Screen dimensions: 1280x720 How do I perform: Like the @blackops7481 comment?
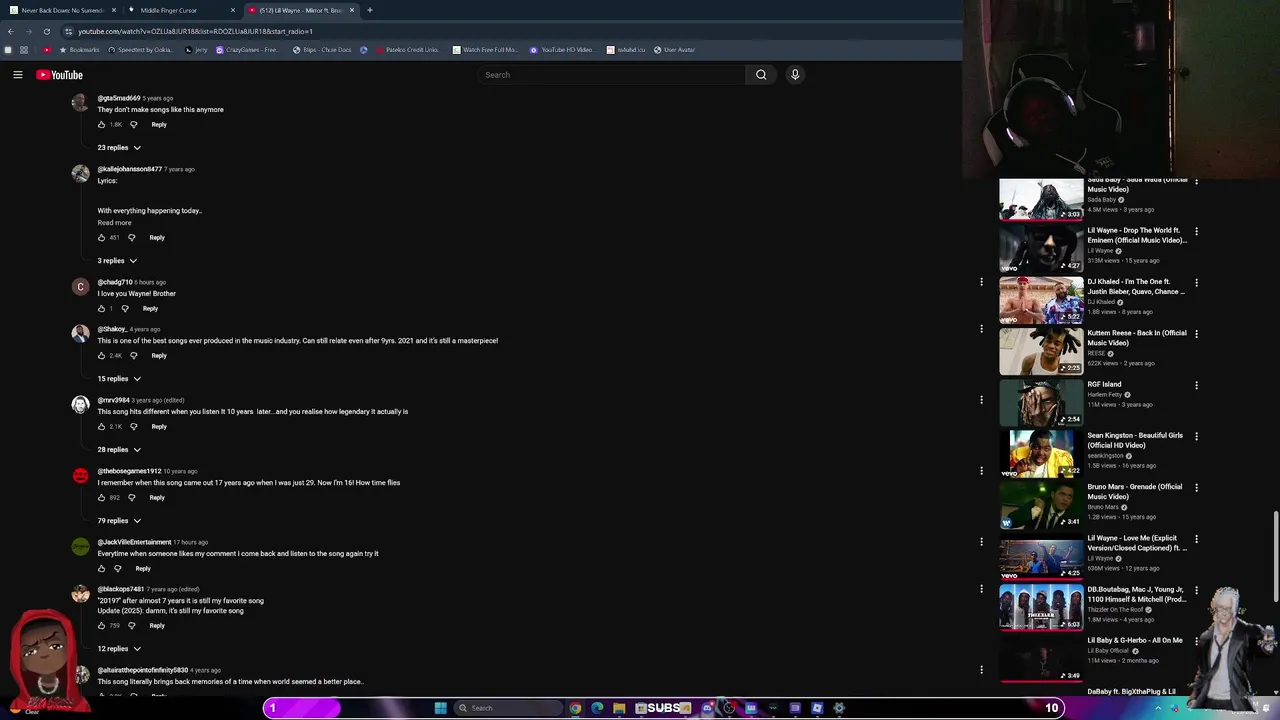tap(101, 626)
